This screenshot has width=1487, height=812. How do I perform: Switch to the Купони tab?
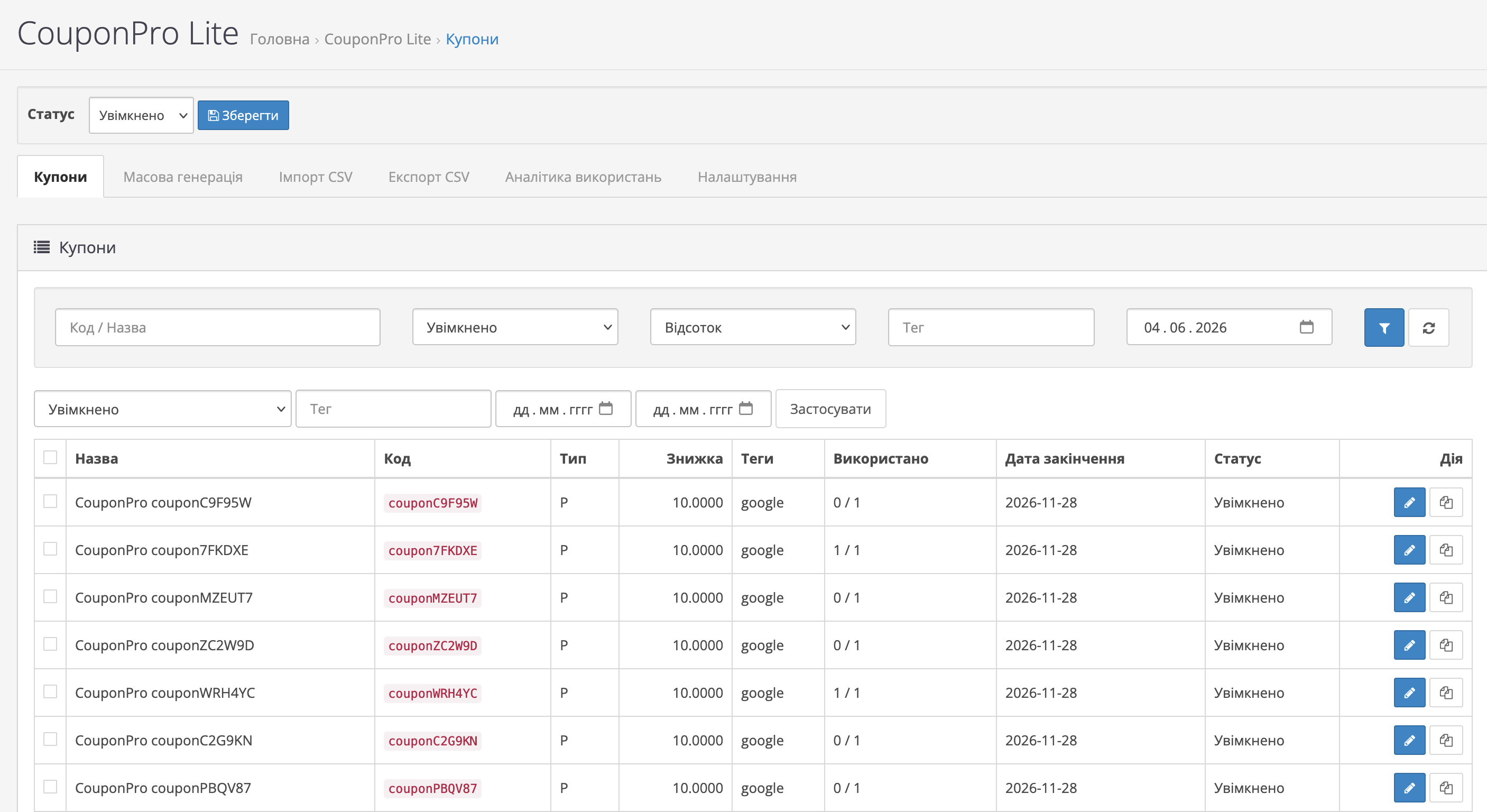pyautogui.click(x=61, y=177)
